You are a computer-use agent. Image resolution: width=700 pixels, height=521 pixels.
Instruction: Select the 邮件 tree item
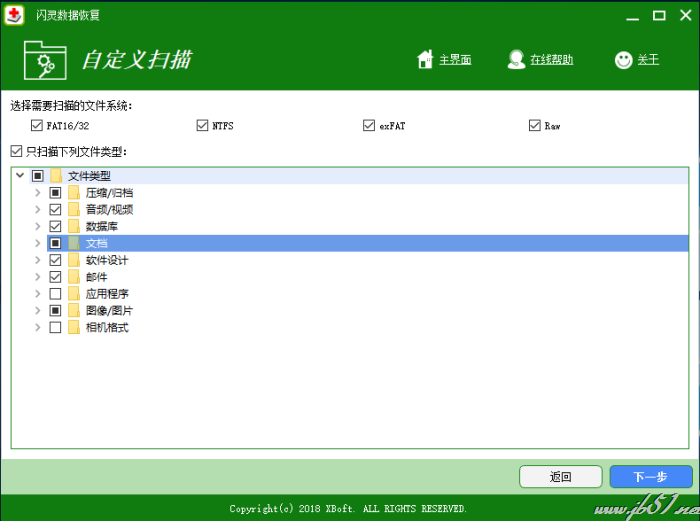[x=97, y=277]
